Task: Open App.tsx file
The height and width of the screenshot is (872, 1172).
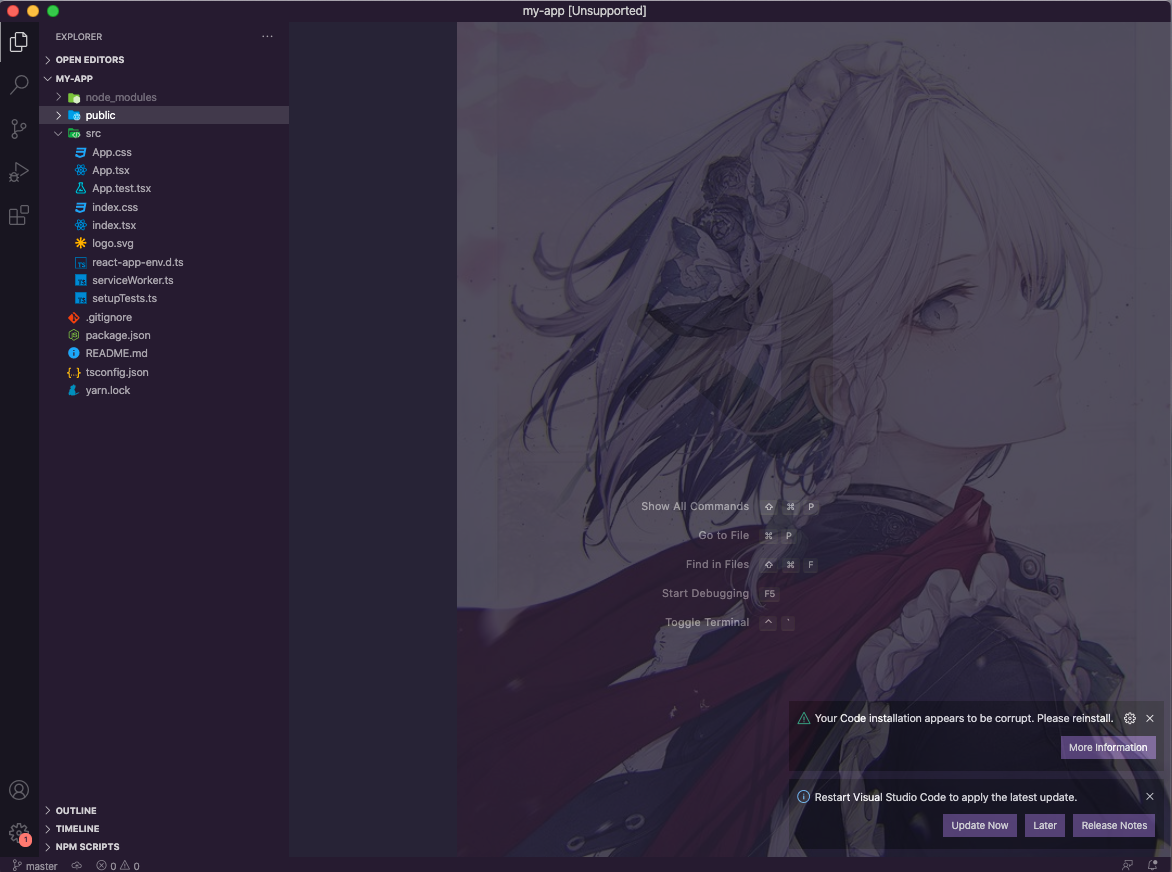Action: click(164, 170)
